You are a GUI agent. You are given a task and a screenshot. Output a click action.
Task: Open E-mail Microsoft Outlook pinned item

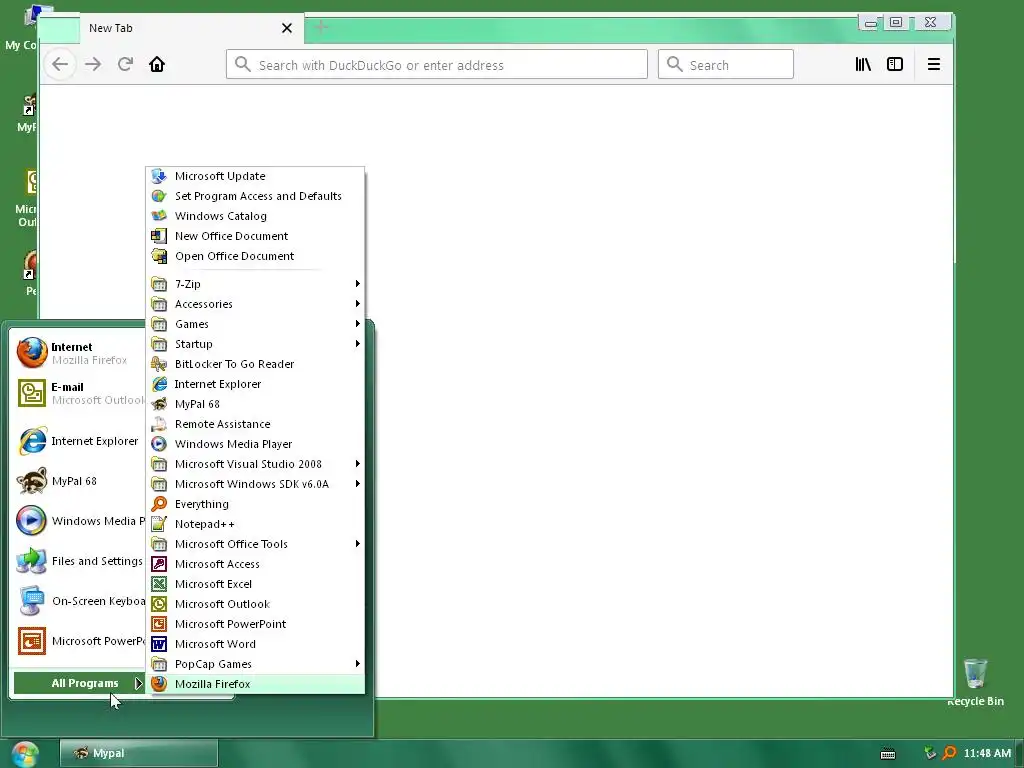pos(79,393)
